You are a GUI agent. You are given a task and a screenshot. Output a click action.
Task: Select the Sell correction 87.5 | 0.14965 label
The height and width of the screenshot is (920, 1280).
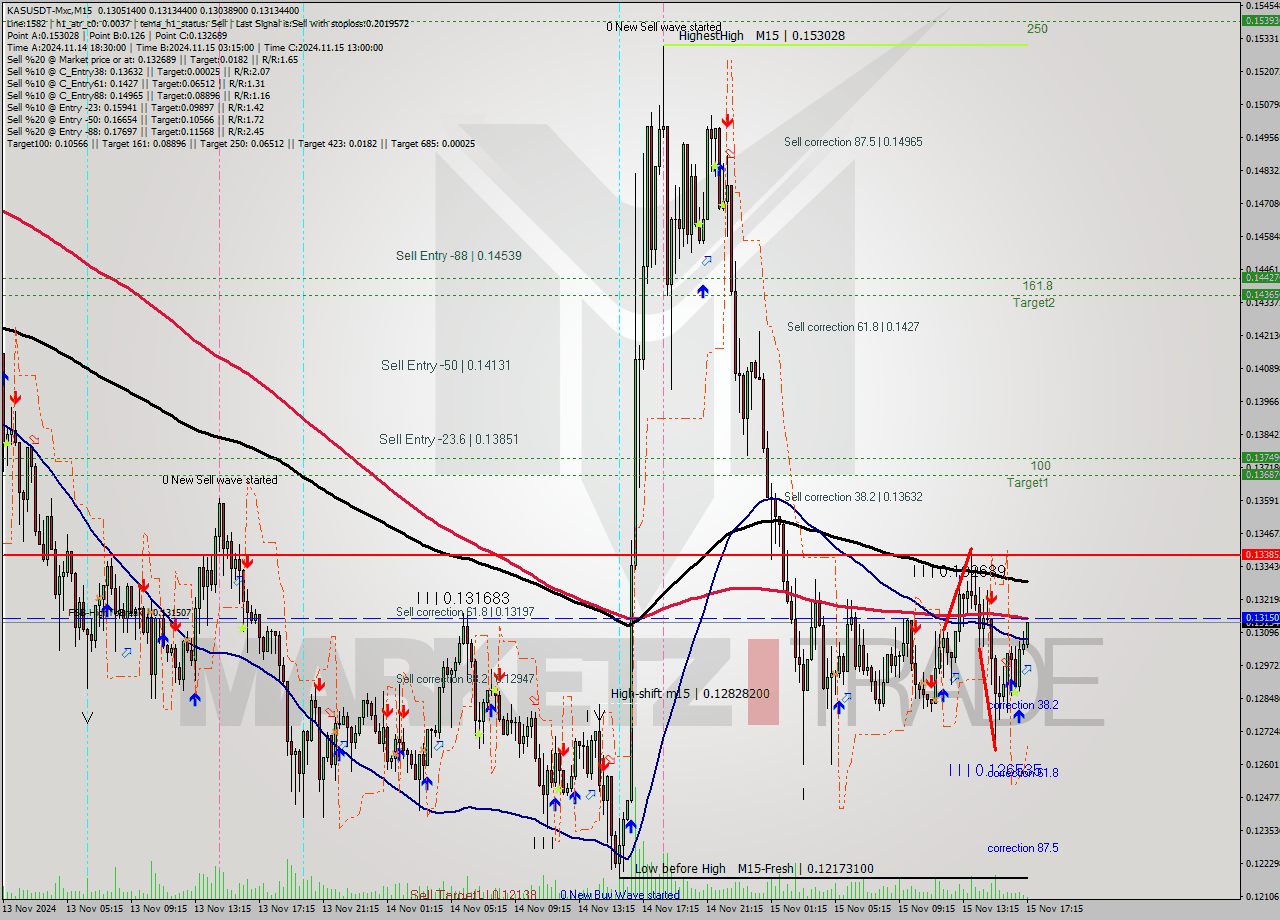point(853,142)
